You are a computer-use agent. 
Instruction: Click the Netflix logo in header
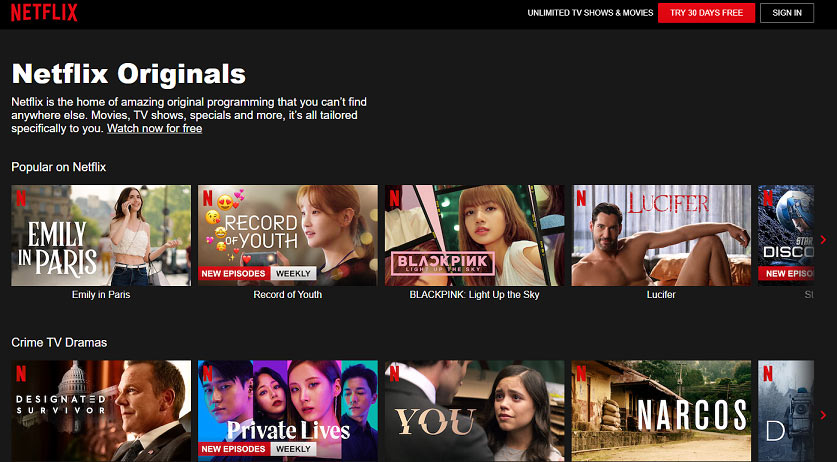(x=44, y=12)
